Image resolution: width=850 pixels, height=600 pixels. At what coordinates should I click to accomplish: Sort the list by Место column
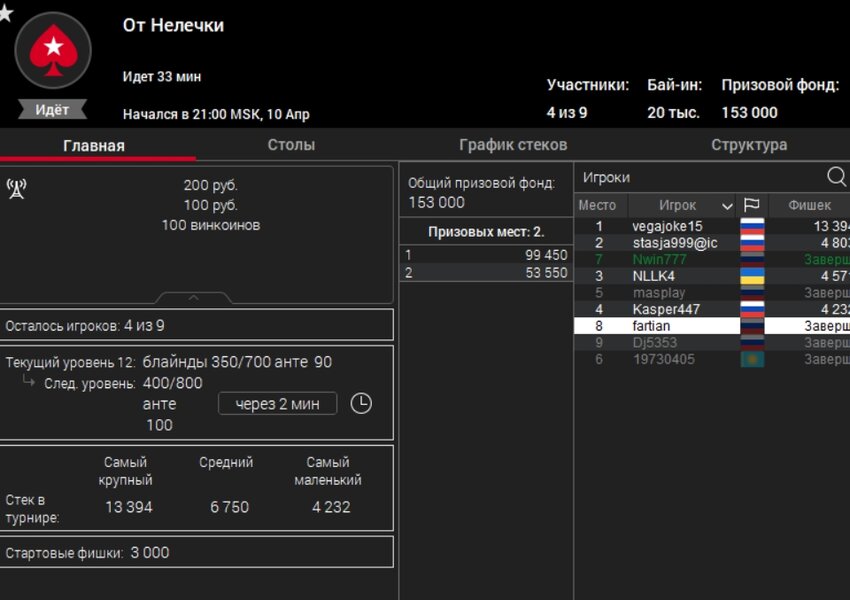[598, 206]
